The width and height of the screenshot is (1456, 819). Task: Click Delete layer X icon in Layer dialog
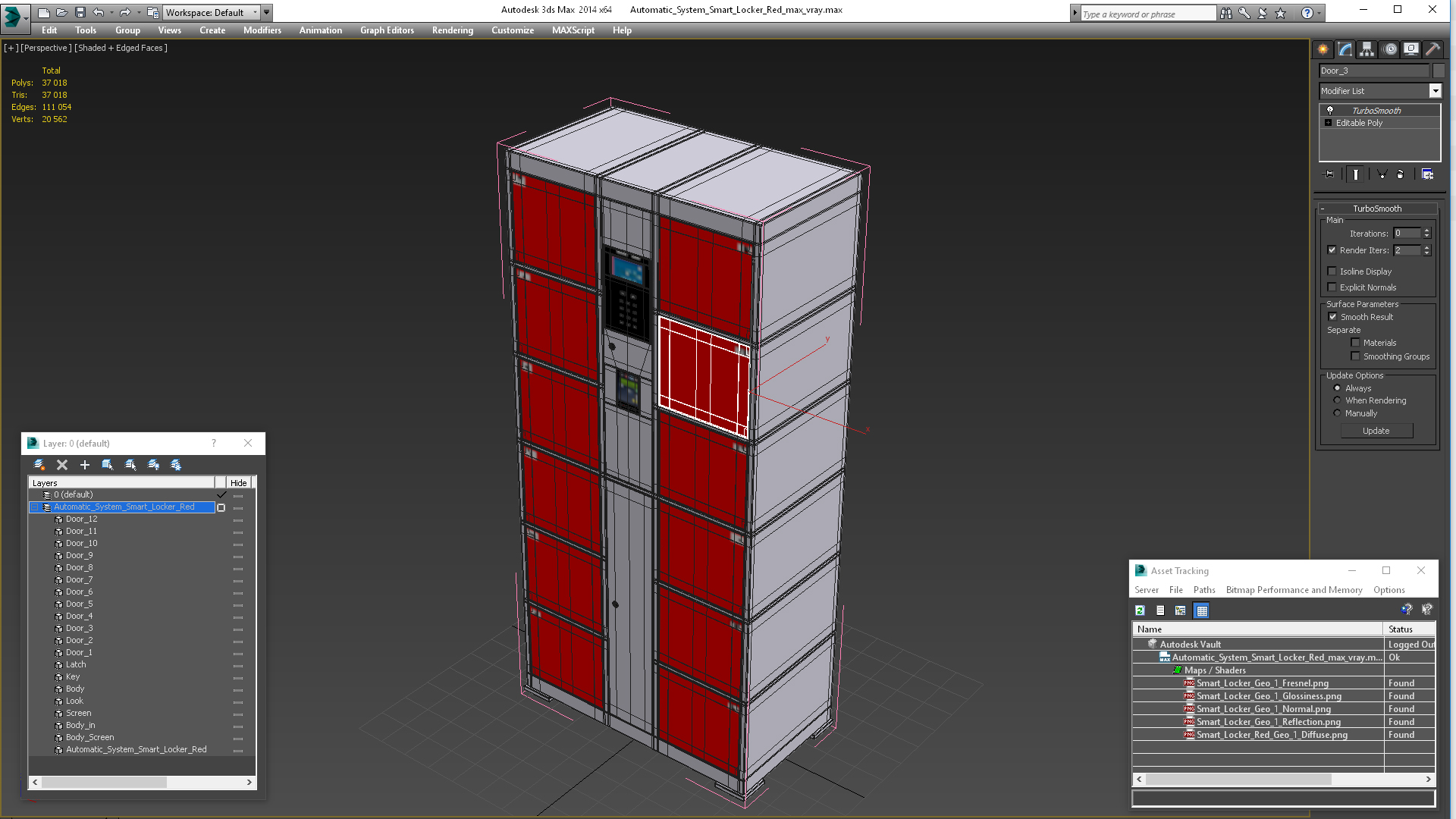(62, 465)
